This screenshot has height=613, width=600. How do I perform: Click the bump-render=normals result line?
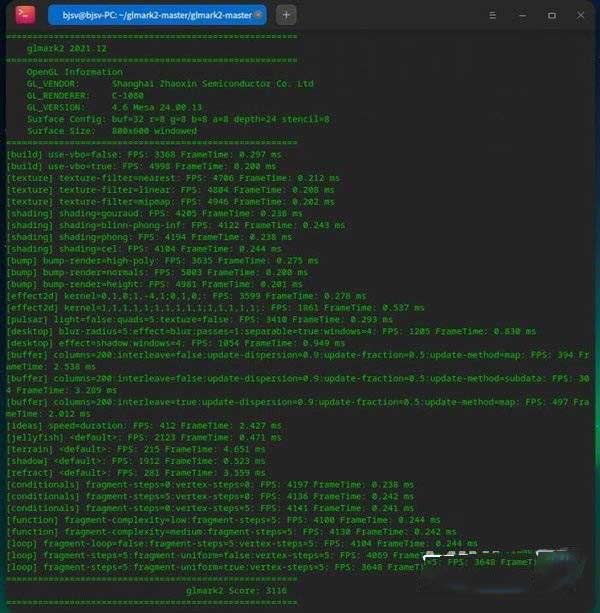click(157, 272)
